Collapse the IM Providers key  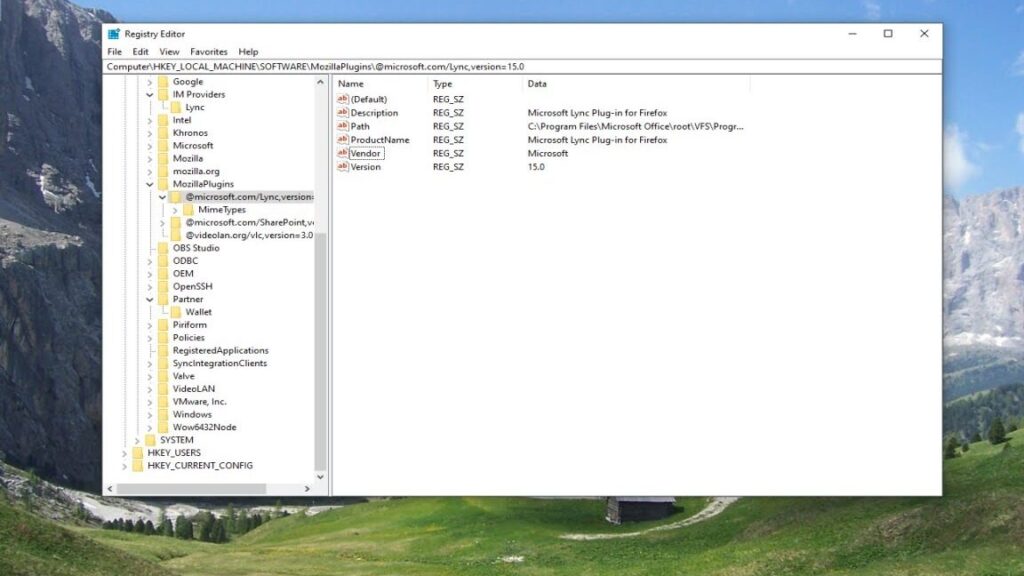150,95
